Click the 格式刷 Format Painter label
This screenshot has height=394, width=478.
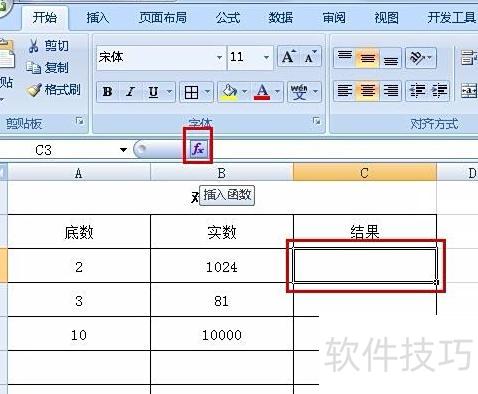pyautogui.click(x=63, y=90)
